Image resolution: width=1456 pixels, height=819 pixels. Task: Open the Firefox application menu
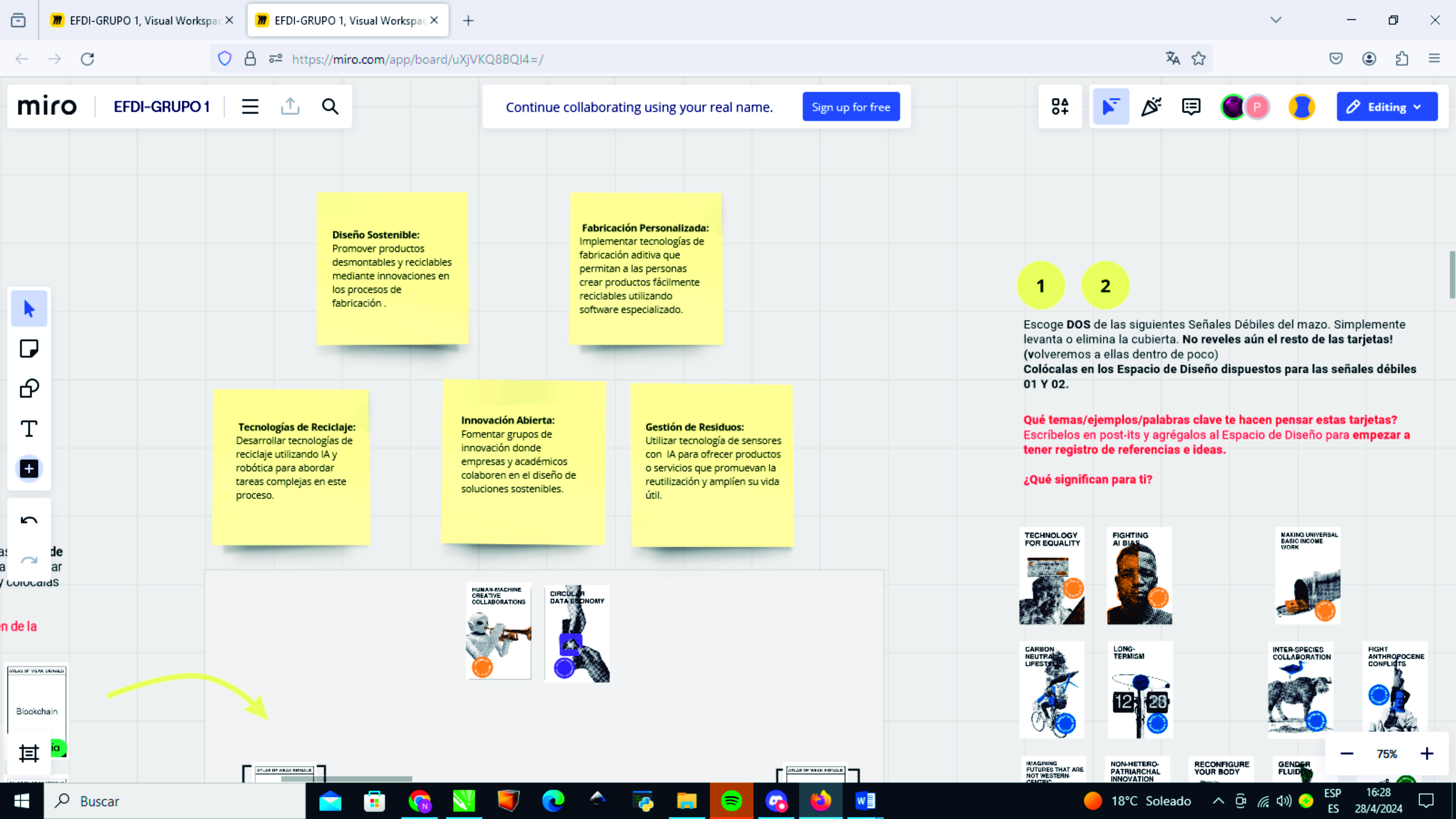1434,58
